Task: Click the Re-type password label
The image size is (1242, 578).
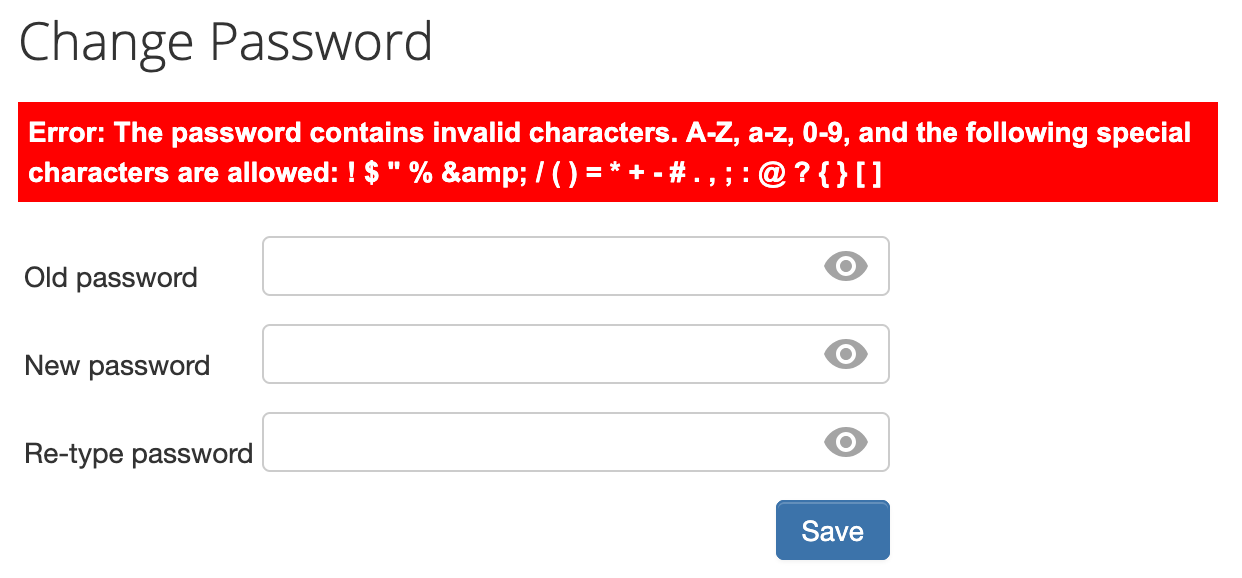Action: (x=138, y=453)
